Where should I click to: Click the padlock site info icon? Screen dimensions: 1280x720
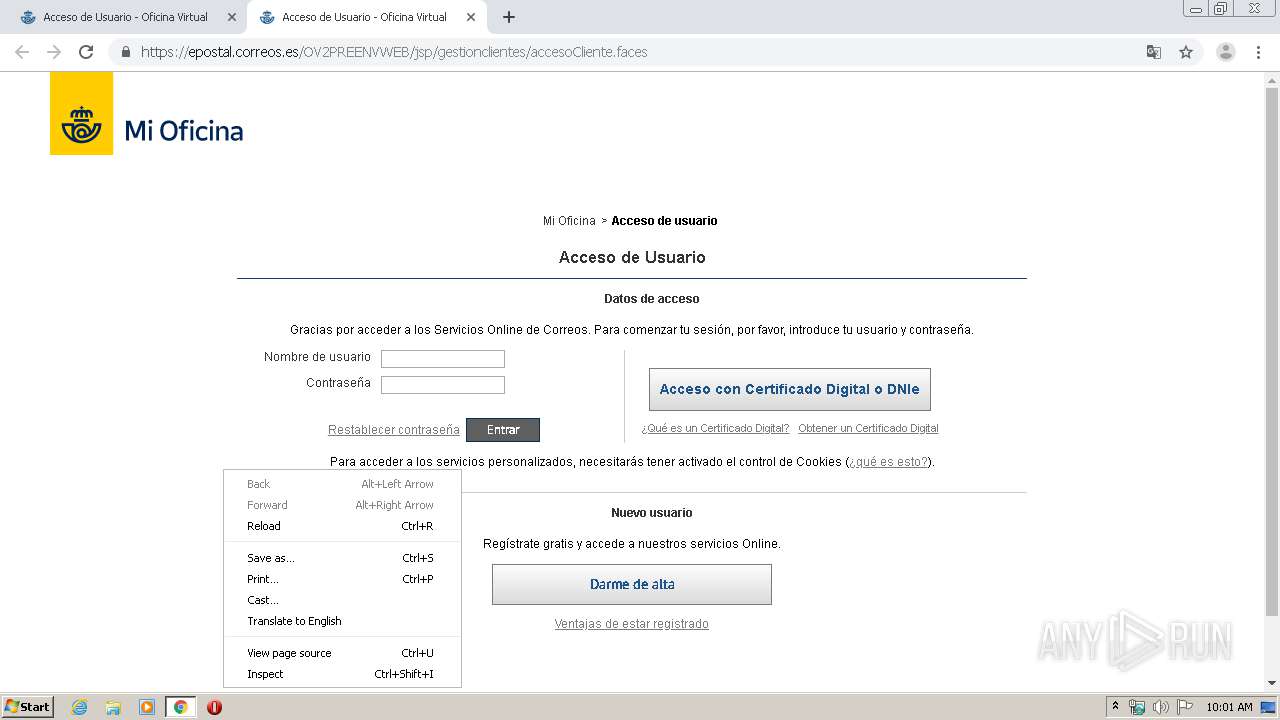click(126, 52)
